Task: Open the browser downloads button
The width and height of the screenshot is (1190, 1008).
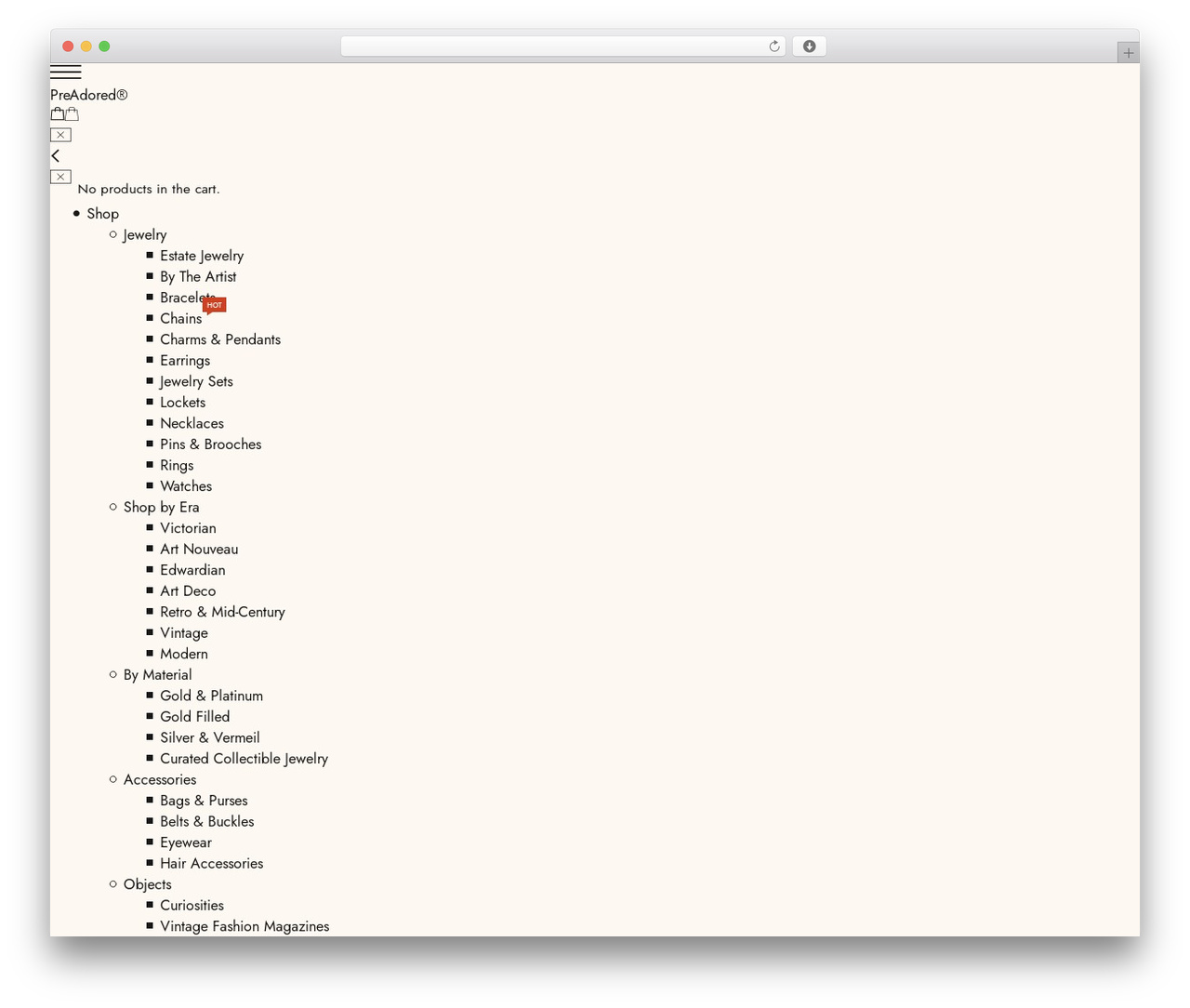Action: pyautogui.click(x=809, y=46)
